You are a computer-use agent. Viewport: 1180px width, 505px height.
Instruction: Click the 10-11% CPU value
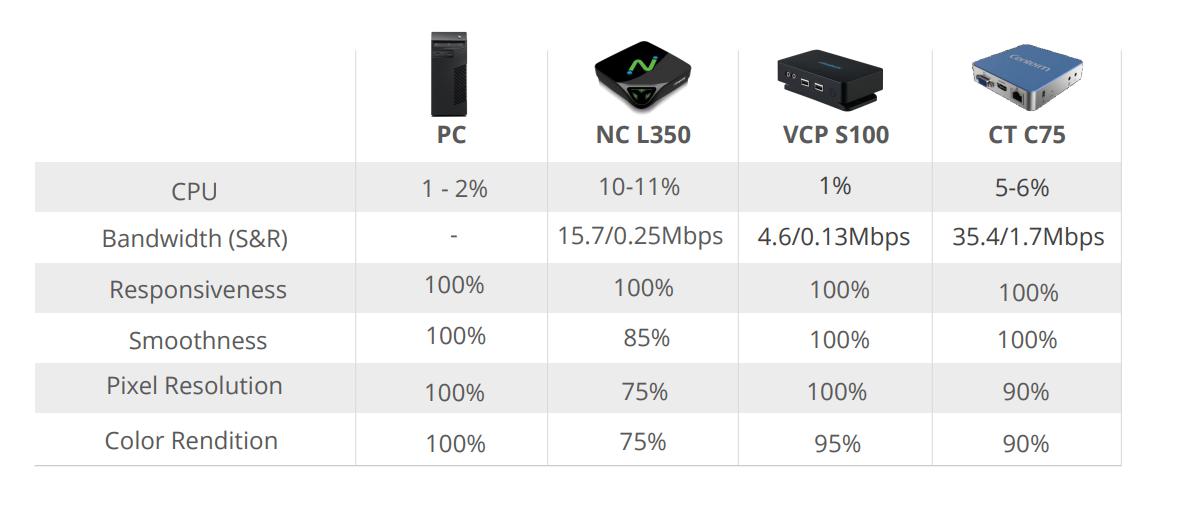pos(640,186)
